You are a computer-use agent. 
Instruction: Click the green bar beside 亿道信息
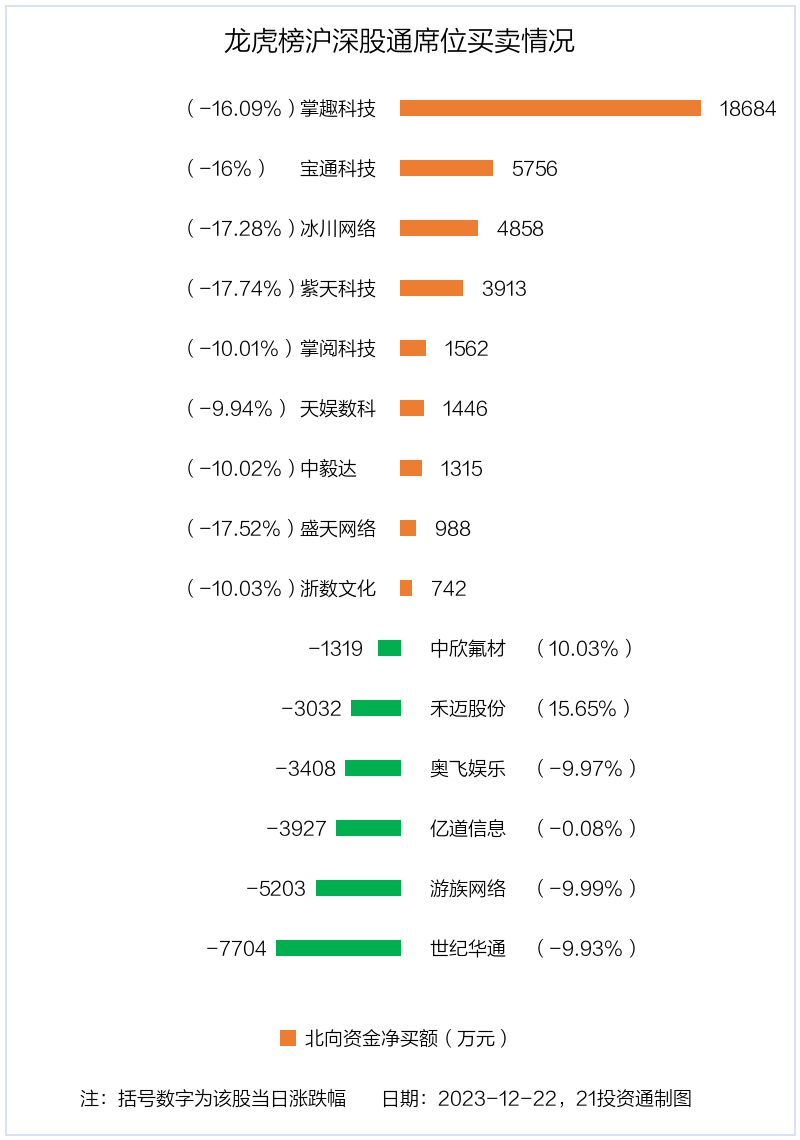click(x=368, y=828)
